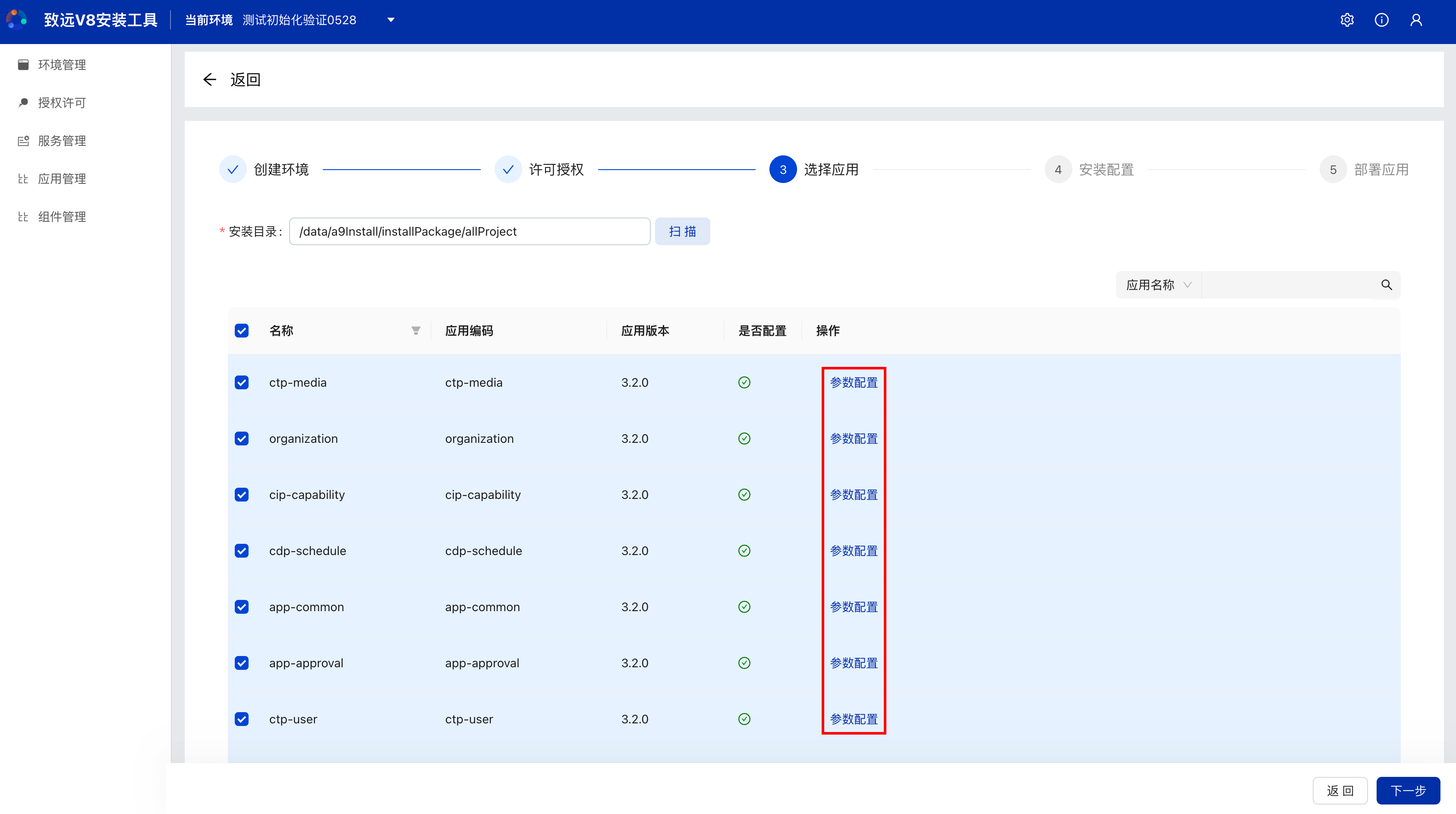Viewport: 1456px width, 814px height.
Task: Click the 测试初始化验证0528 environment name
Action: pos(299,20)
